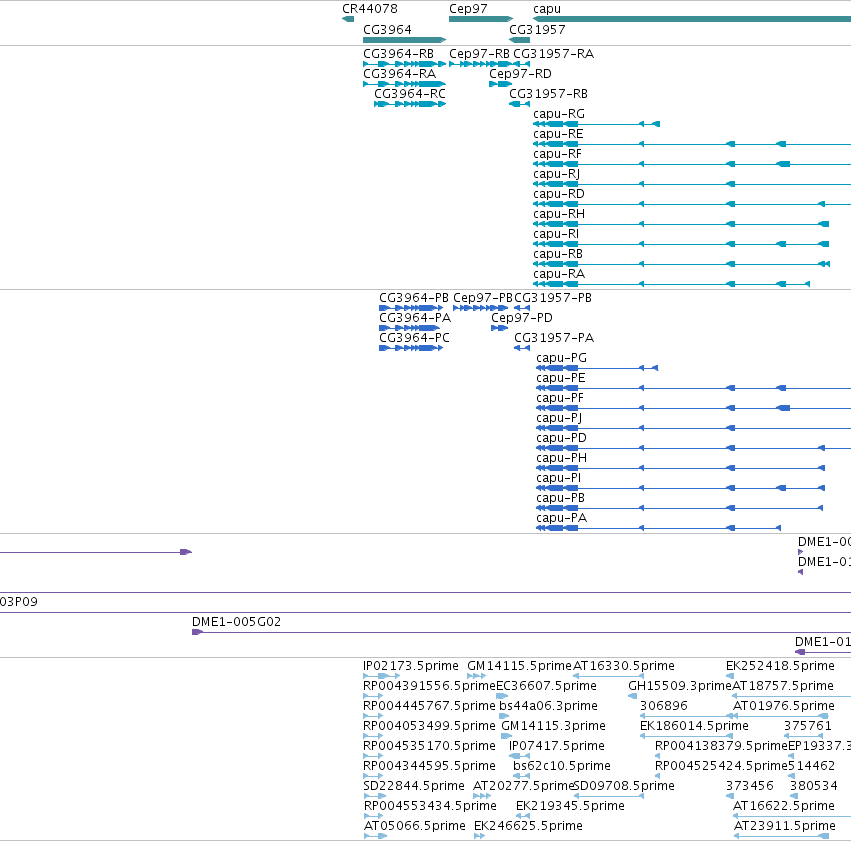The width and height of the screenshot is (851, 841).
Task: Click transcript capu-RI
Action: pyautogui.click(x=681, y=244)
